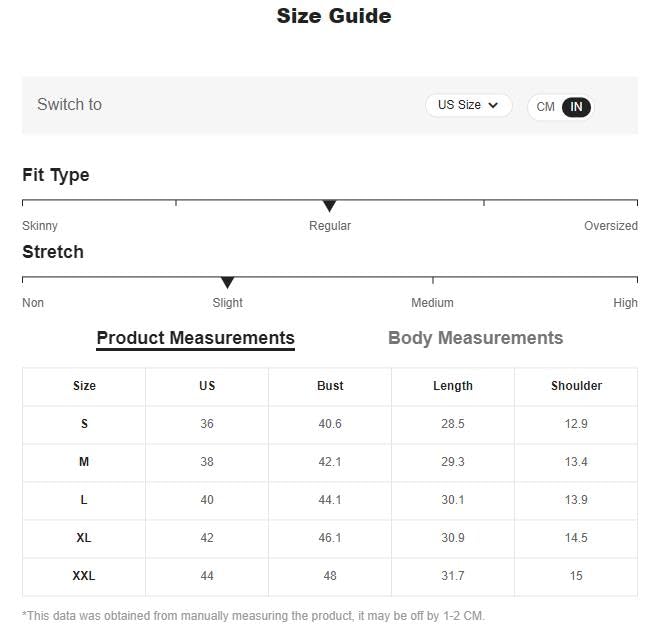The image size is (666, 632).
Task: Select the IN unit toggle
Action: (576, 107)
